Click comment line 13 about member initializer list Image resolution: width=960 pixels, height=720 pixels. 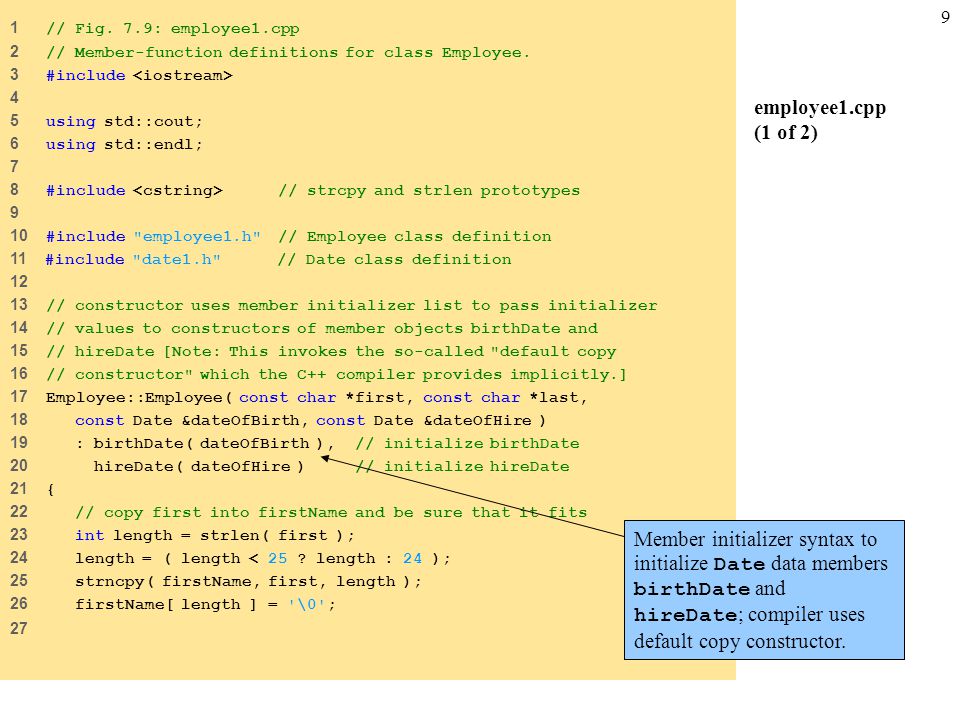[352, 306]
